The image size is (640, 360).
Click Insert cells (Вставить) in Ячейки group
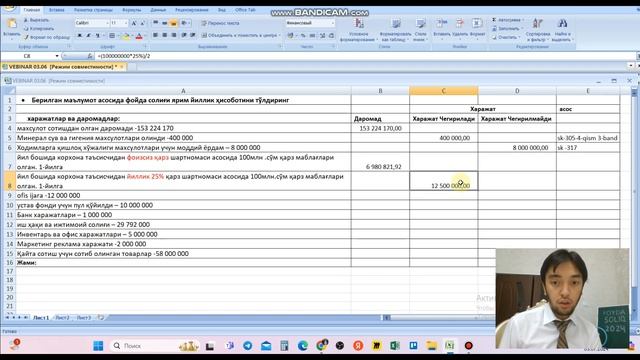442,28
